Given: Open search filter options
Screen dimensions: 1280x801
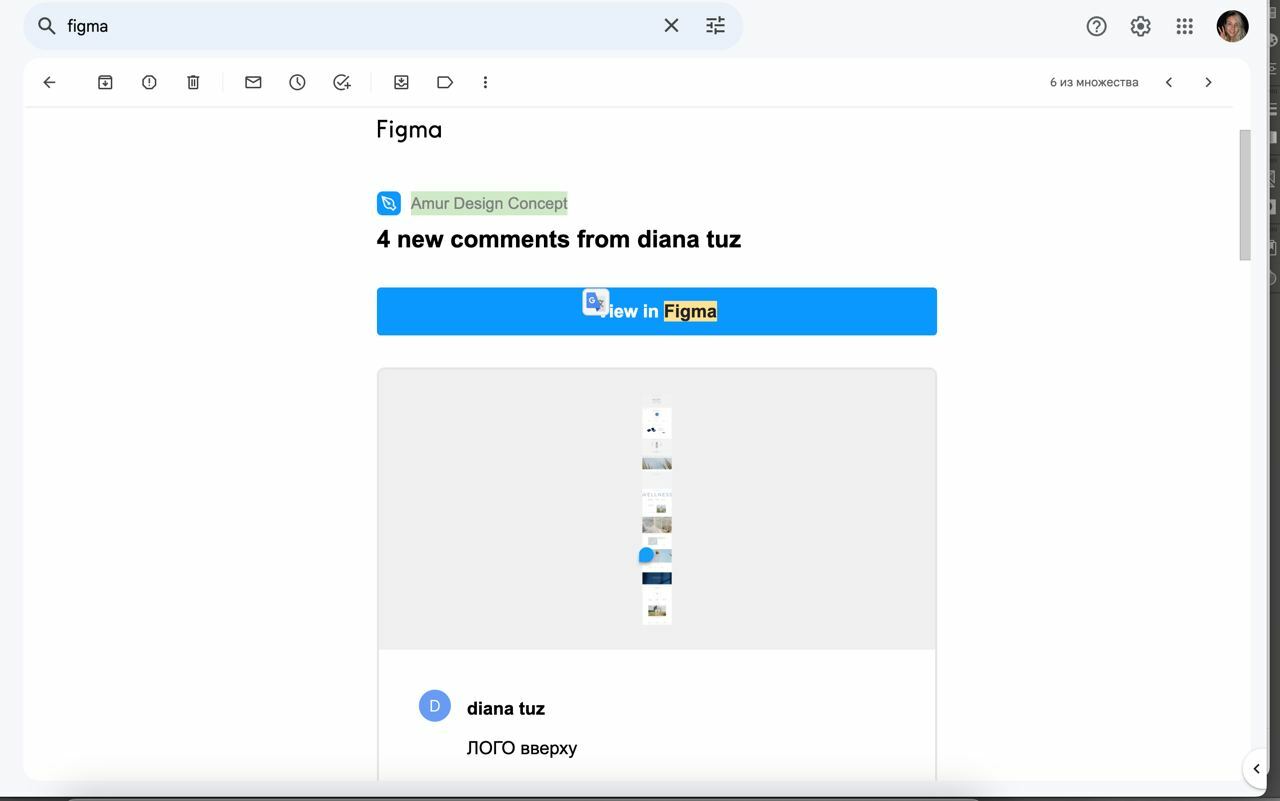Looking at the screenshot, I should 715,26.
